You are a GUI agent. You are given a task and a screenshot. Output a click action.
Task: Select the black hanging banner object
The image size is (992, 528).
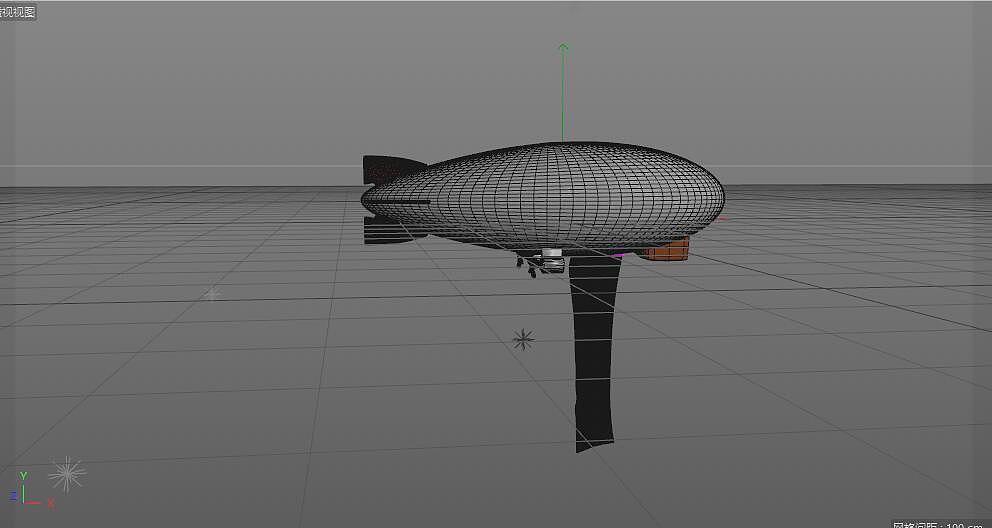click(x=595, y=353)
